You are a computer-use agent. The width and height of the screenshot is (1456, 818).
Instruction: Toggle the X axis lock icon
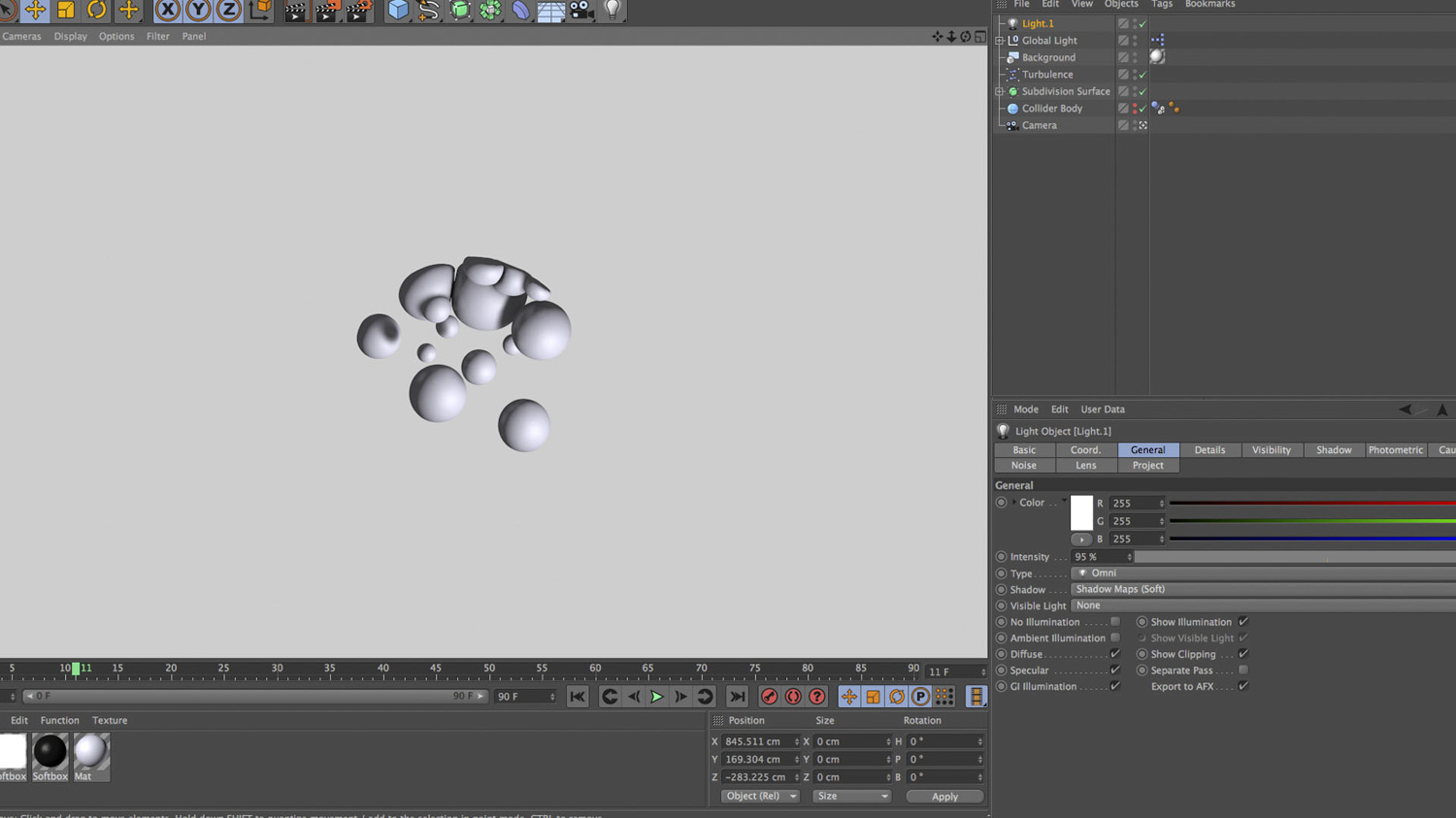point(168,10)
